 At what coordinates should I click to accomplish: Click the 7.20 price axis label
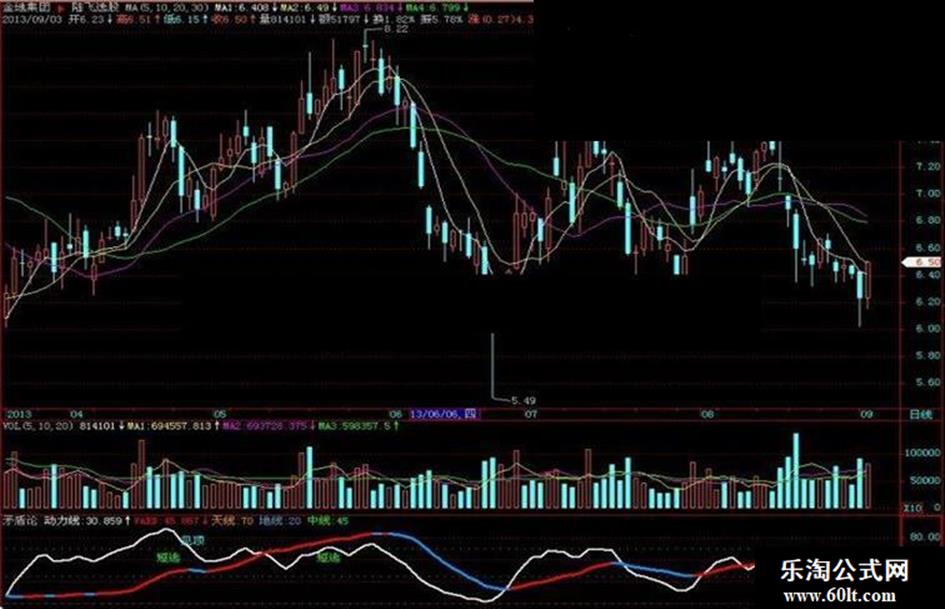click(x=927, y=166)
